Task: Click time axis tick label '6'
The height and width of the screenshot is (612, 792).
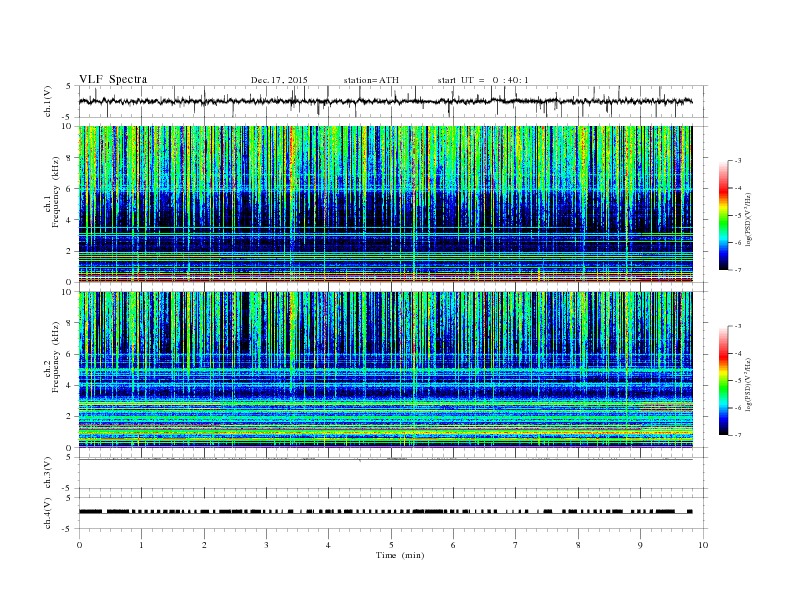Action: tap(453, 545)
